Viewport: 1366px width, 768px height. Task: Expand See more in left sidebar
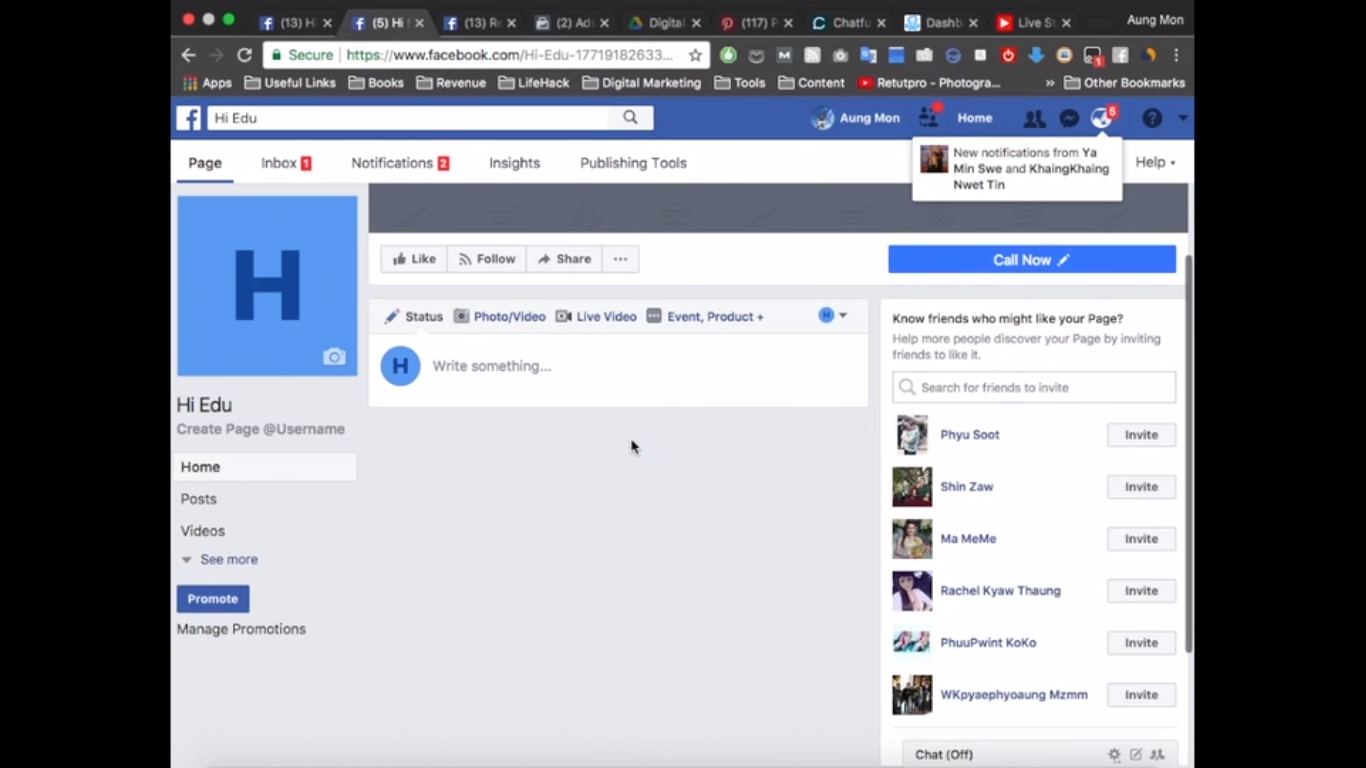tap(219, 559)
